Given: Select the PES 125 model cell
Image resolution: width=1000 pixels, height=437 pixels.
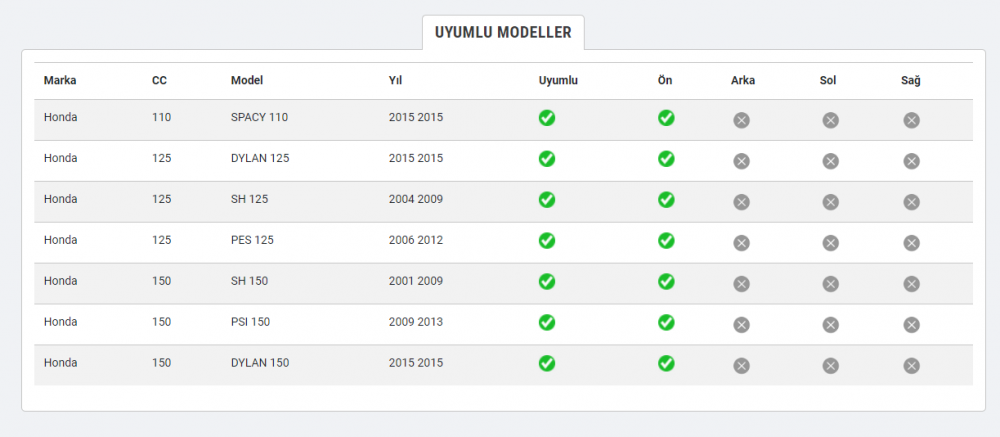Looking at the screenshot, I should coord(252,240).
